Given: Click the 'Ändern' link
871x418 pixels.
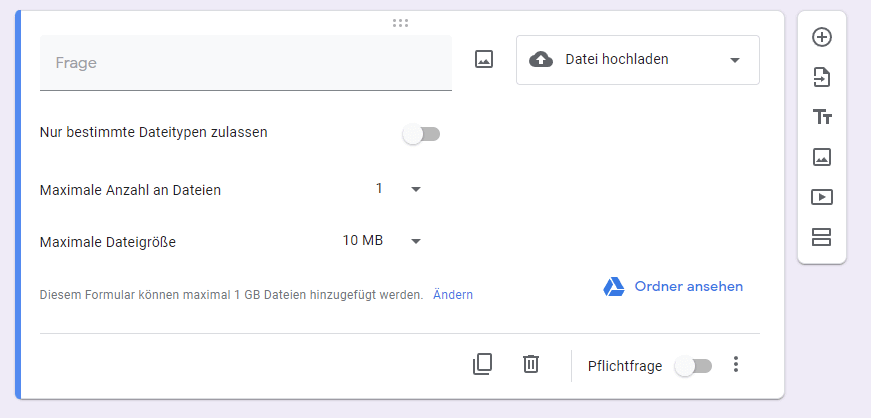Looking at the screenshot, I should click(453, 295).
